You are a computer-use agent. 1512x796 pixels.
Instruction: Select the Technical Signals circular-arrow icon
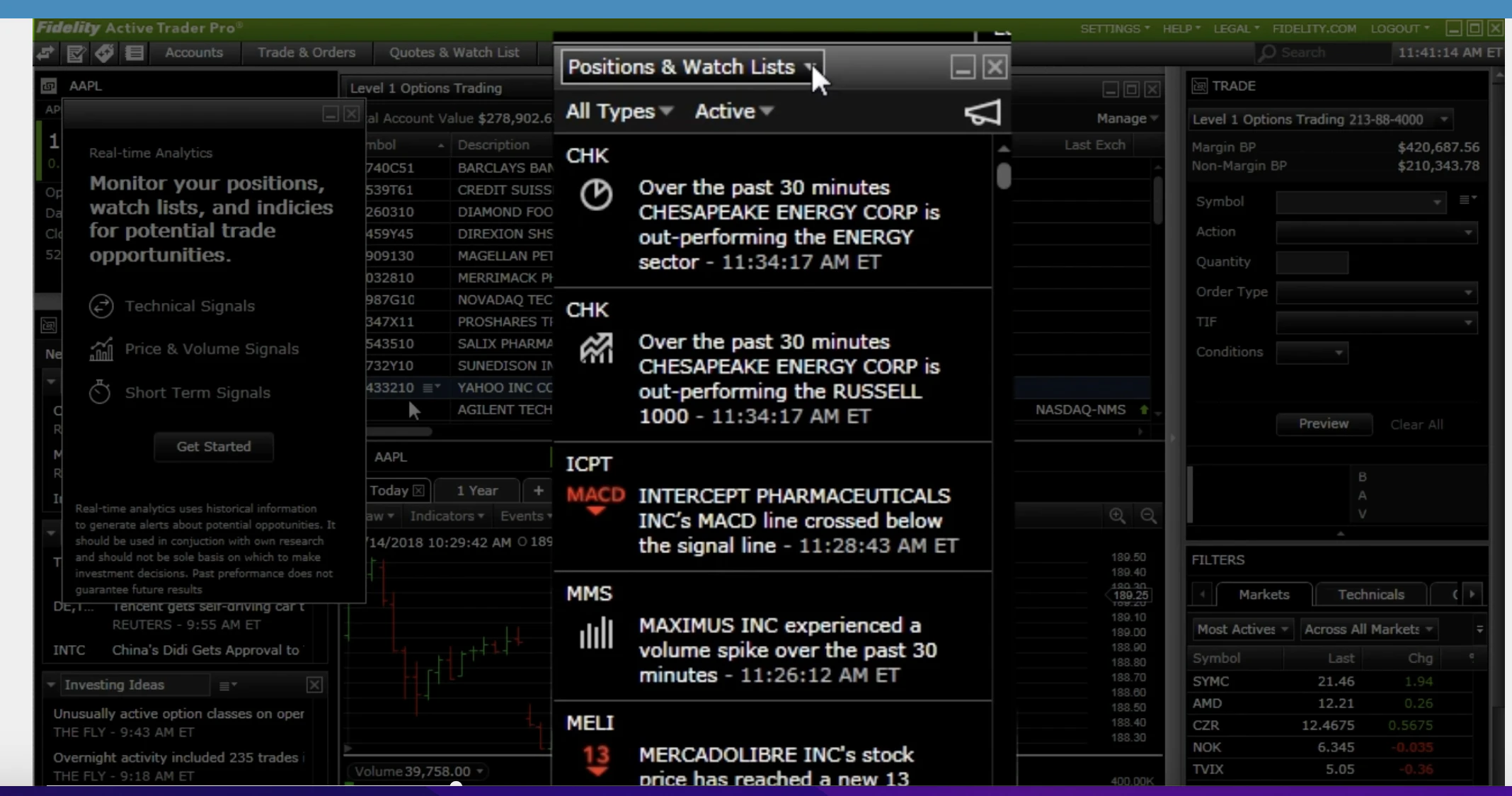101,306
